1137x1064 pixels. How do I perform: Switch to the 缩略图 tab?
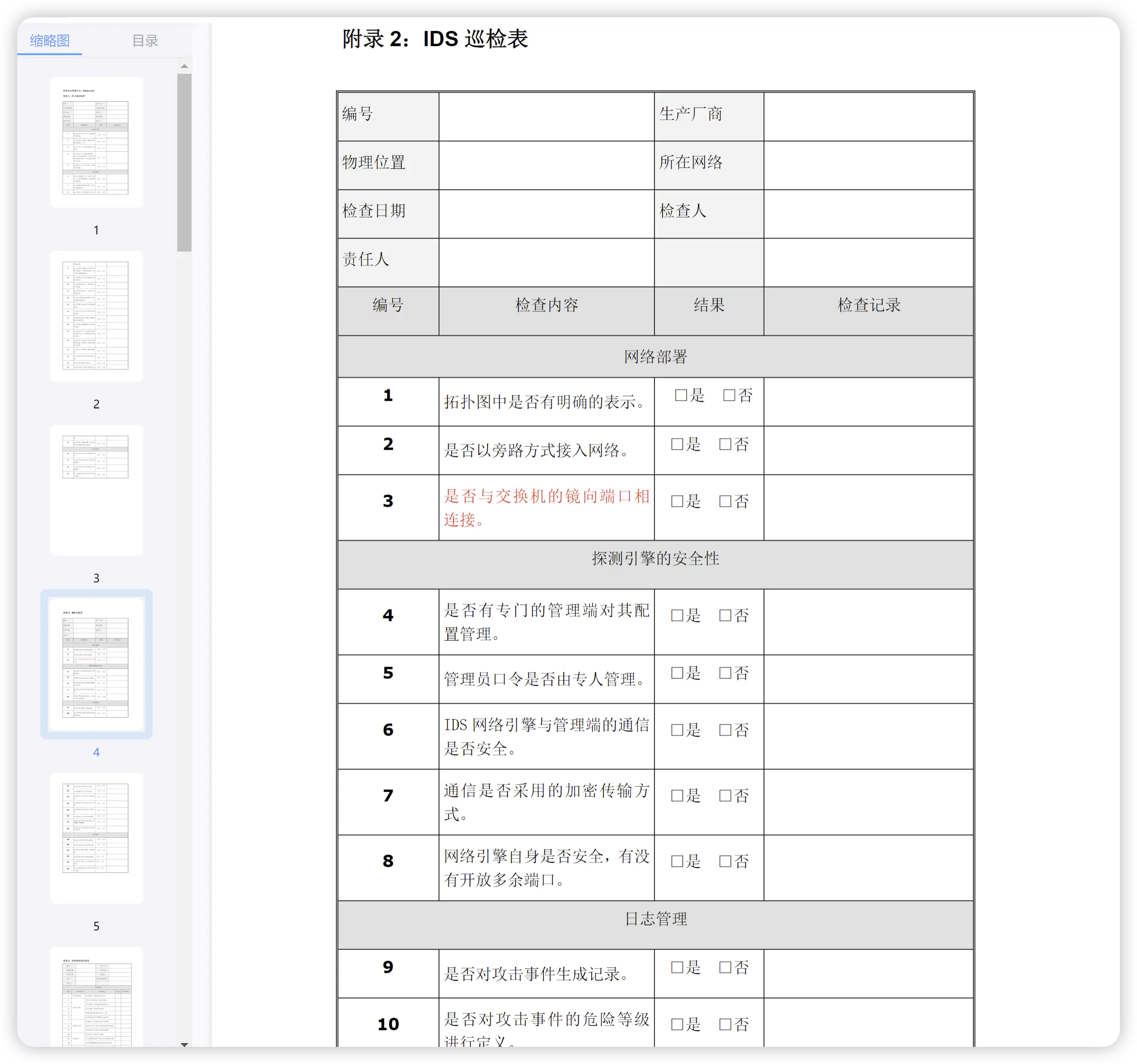[50, 40]
